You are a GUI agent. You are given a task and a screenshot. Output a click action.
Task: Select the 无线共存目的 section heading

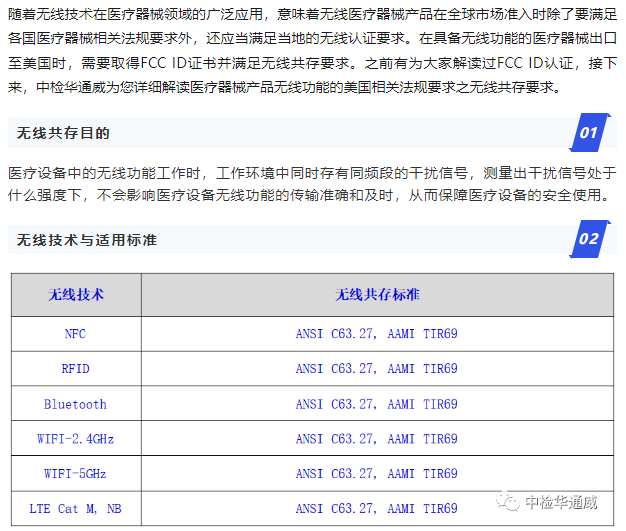coord(63,133)
